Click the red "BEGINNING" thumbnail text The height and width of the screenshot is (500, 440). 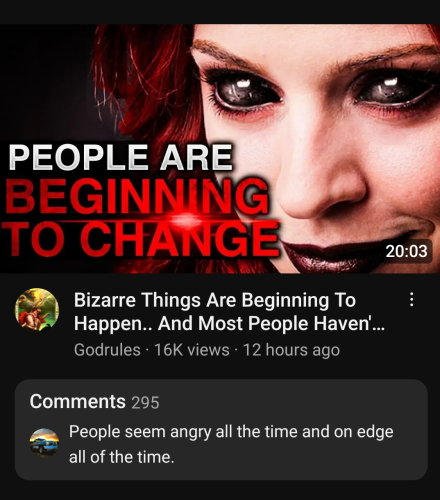tap(137, 197)
